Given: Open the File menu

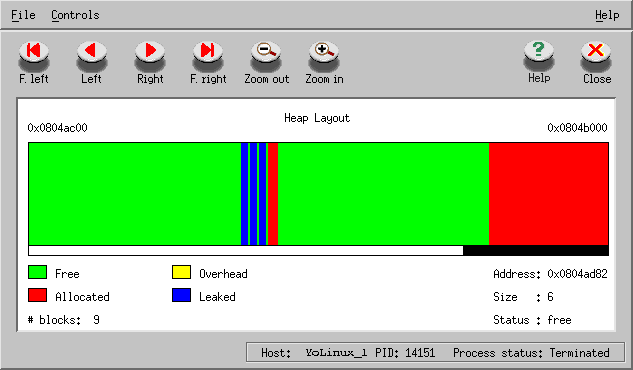Looking at the screenshot, I should click(23, 15).
